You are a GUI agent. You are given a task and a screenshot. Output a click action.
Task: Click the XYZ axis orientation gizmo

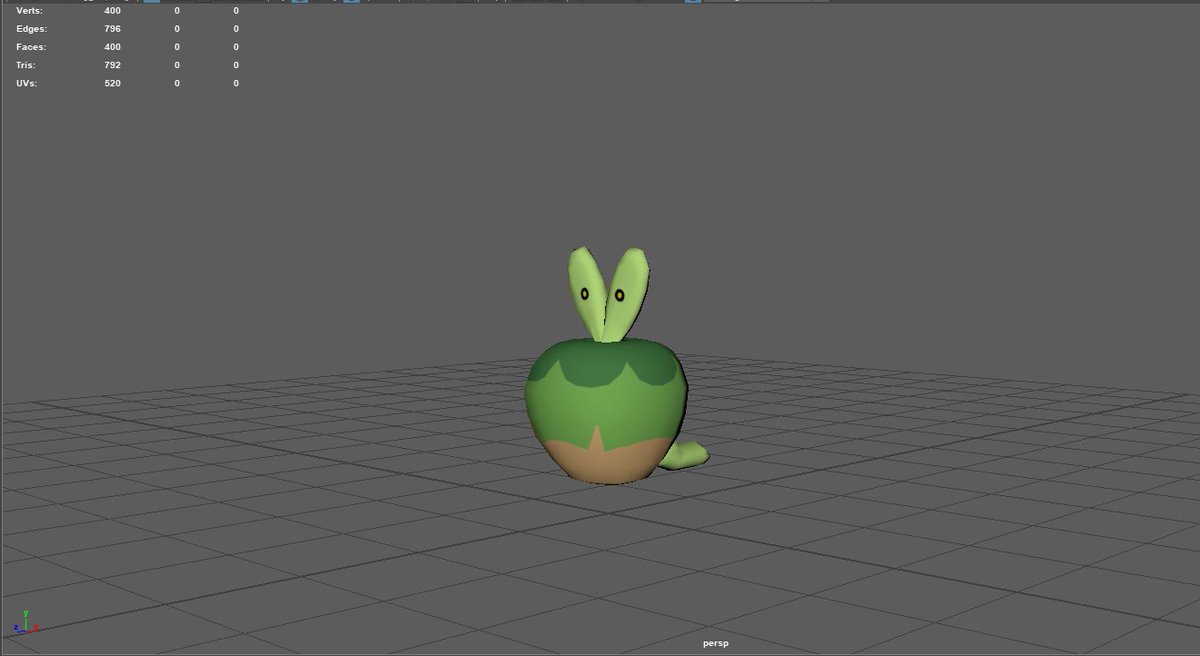pos(25,624)
